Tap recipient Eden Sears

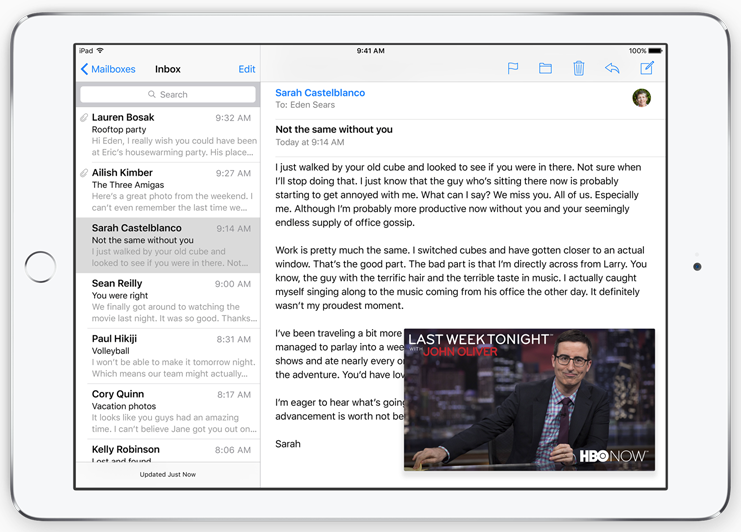pos(312,105)
